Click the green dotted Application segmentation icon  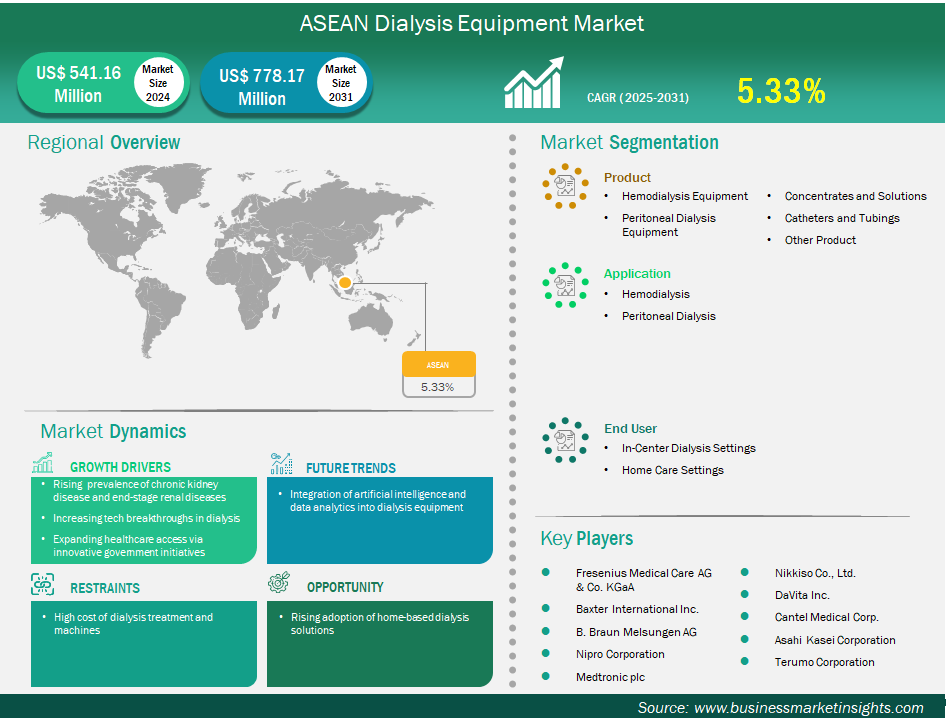tap(565, 285)
